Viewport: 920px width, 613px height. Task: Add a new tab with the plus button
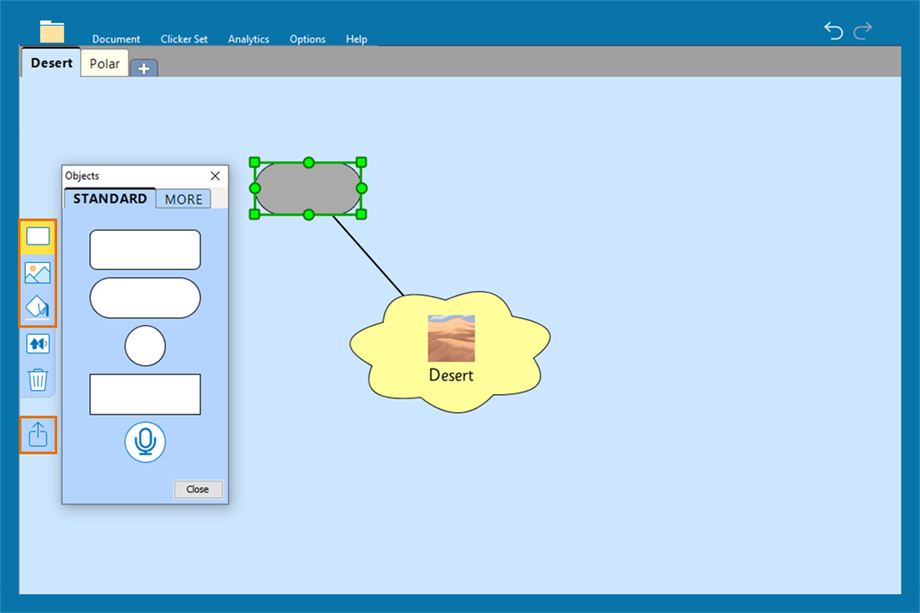coord(144,68)
